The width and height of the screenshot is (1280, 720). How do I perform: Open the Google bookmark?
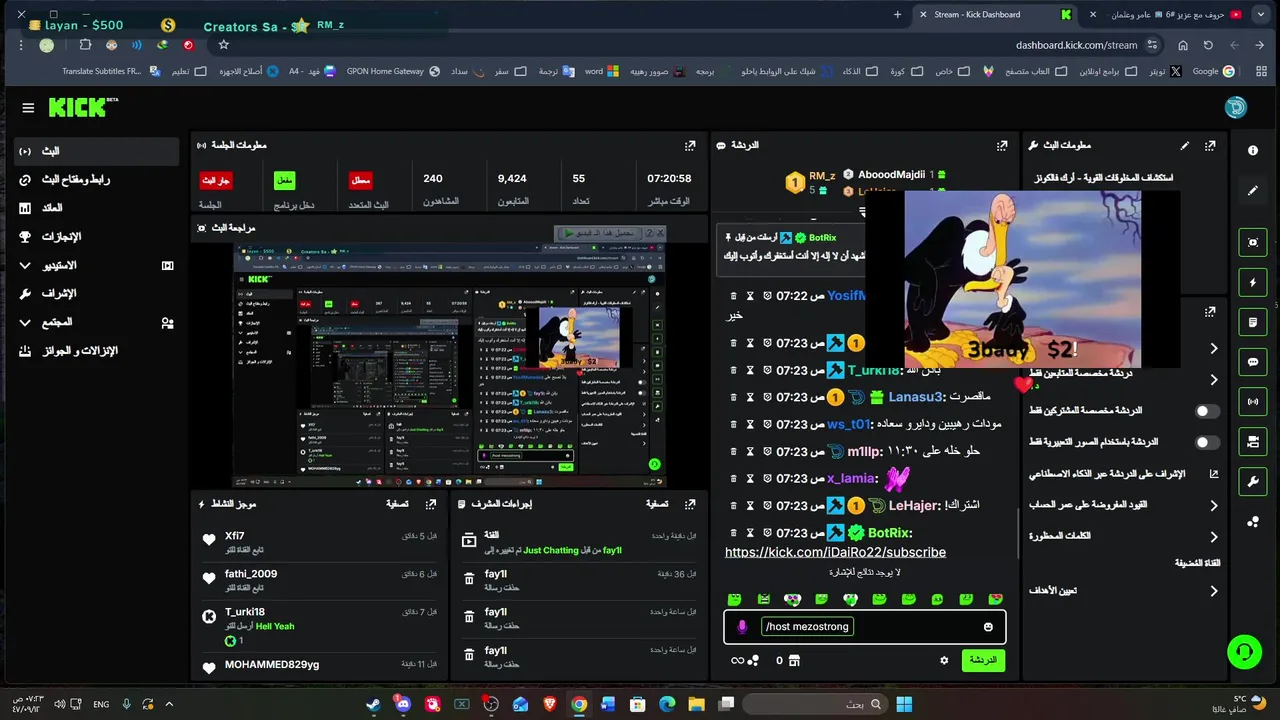1214,71
